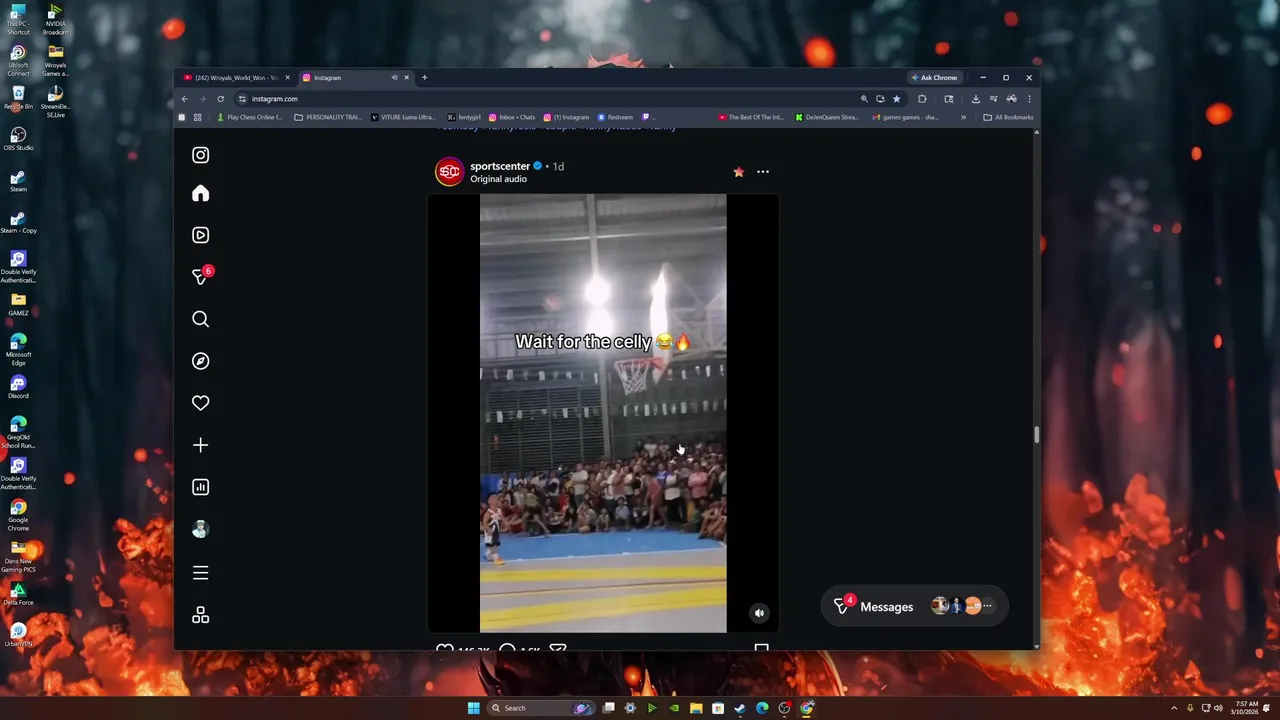Mute the Instagram tab audio indicator
The width and height of the screenshot is (1280, 720).
click(394, 77)
